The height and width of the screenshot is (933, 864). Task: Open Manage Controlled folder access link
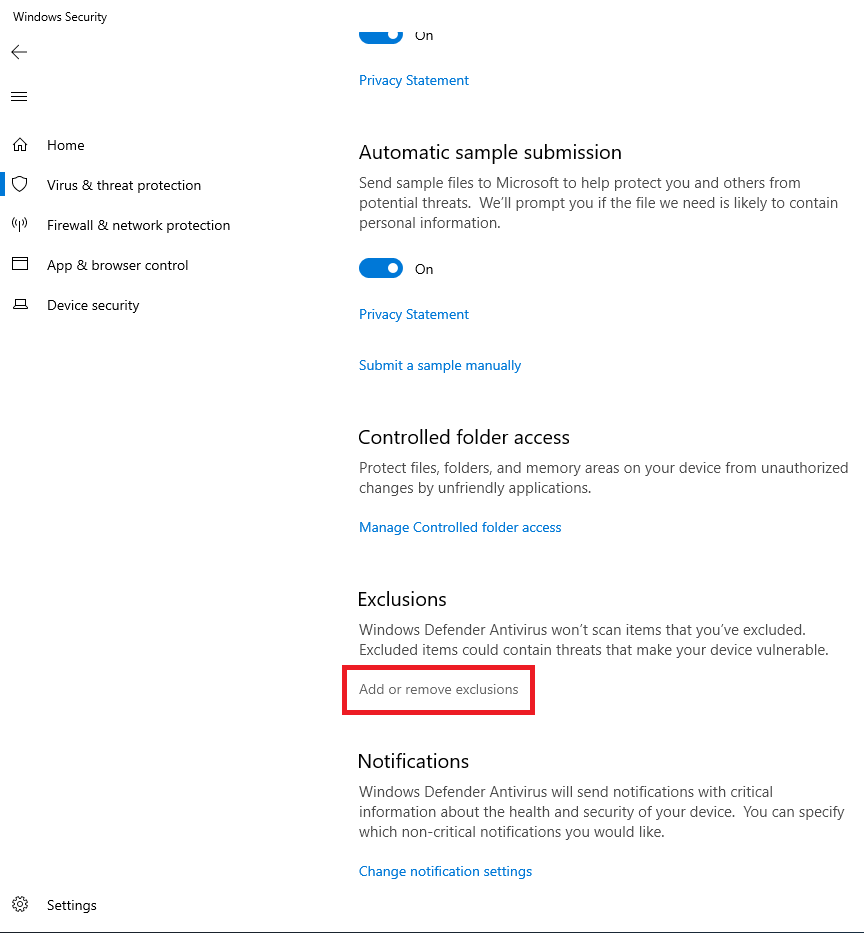[460, 527]
